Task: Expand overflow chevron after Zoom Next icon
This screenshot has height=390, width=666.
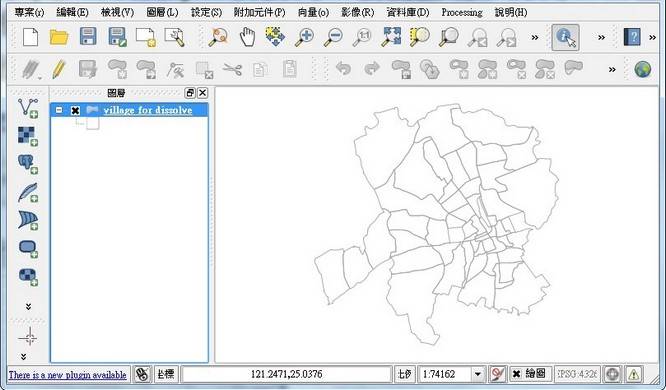Action: 535,37
